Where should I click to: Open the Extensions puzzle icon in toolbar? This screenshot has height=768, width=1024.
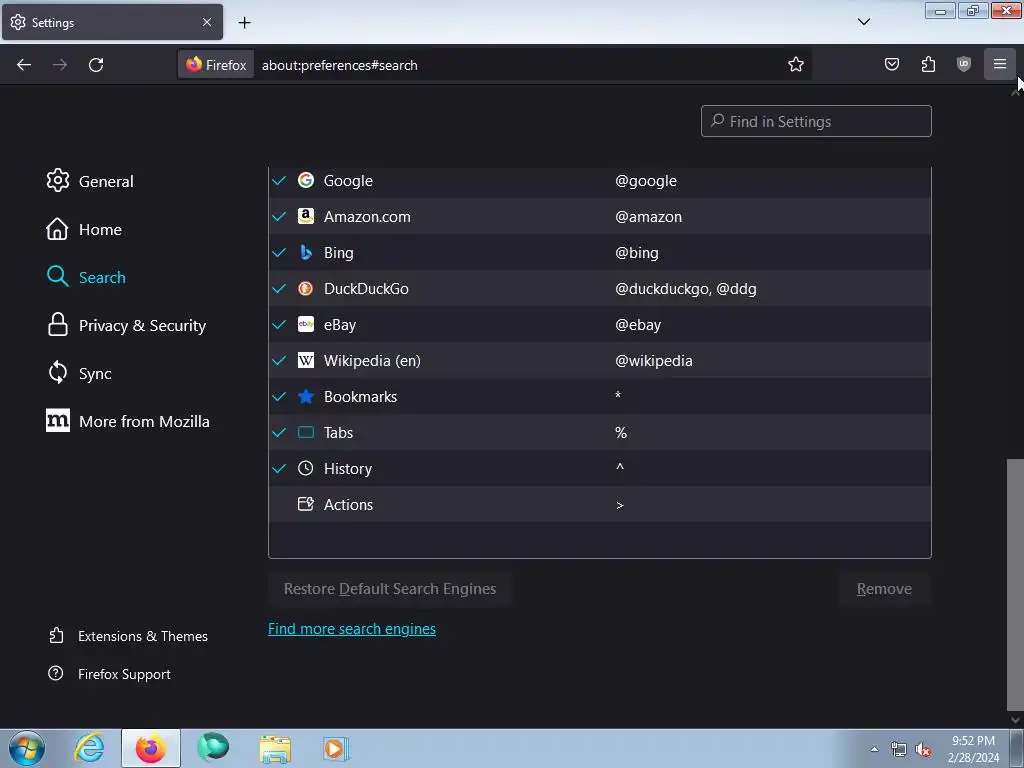[928, 64]
